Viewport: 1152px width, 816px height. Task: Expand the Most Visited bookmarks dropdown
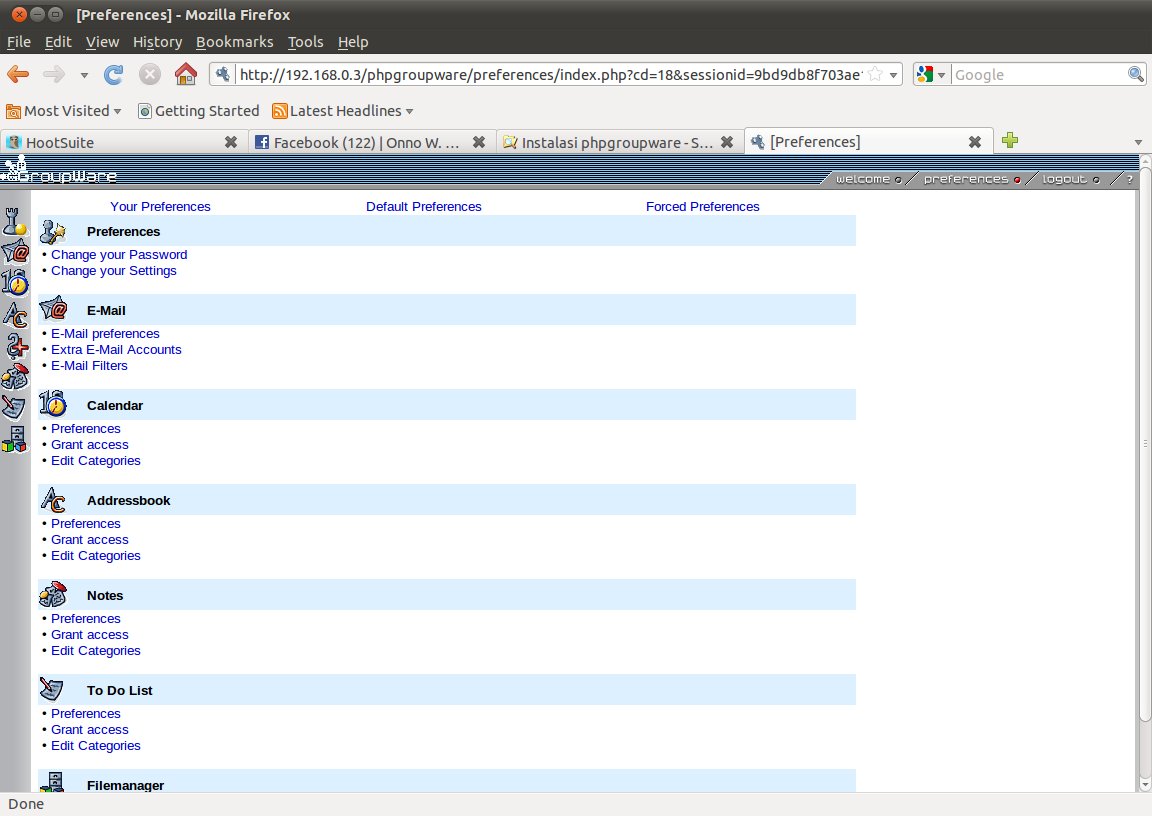click(117, 112)
